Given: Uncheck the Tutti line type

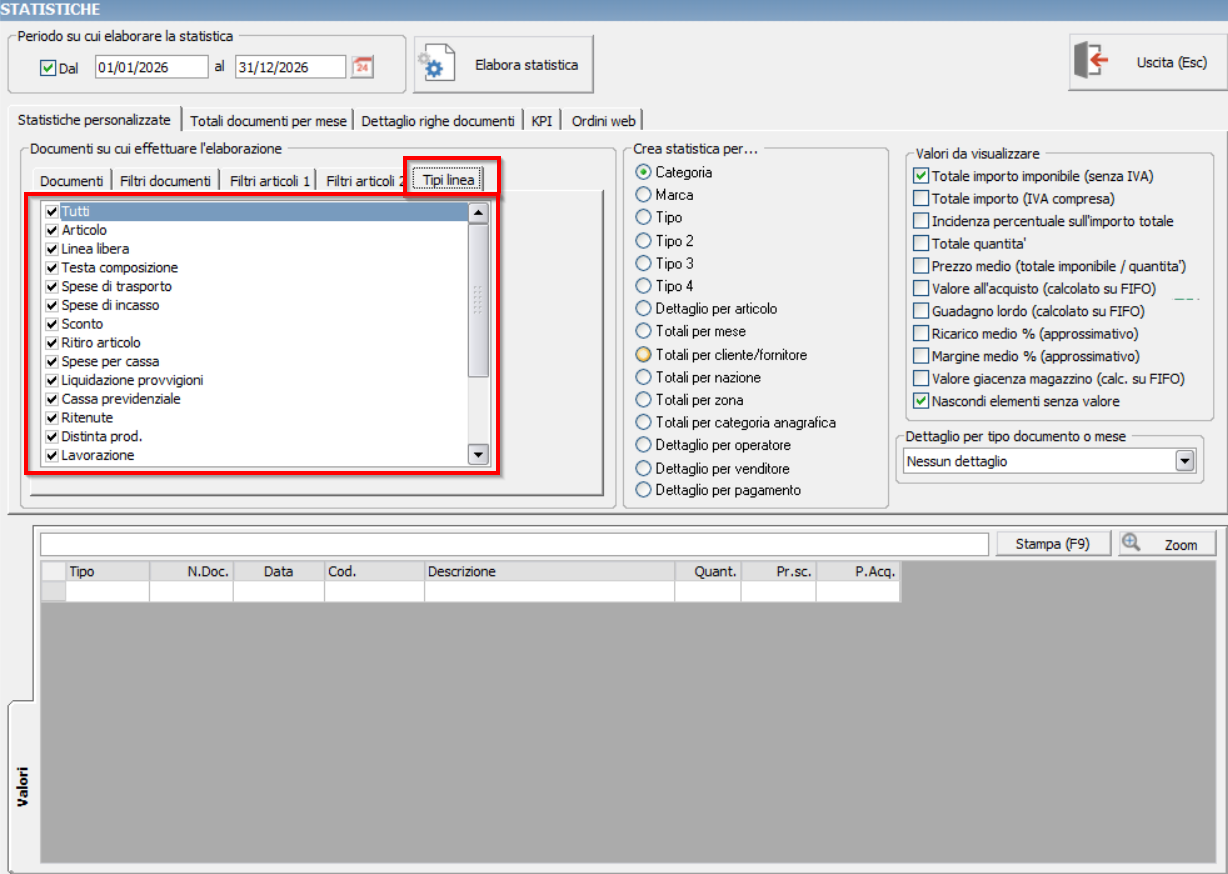Looking at the screenshot, I should [x=52, y=212].
